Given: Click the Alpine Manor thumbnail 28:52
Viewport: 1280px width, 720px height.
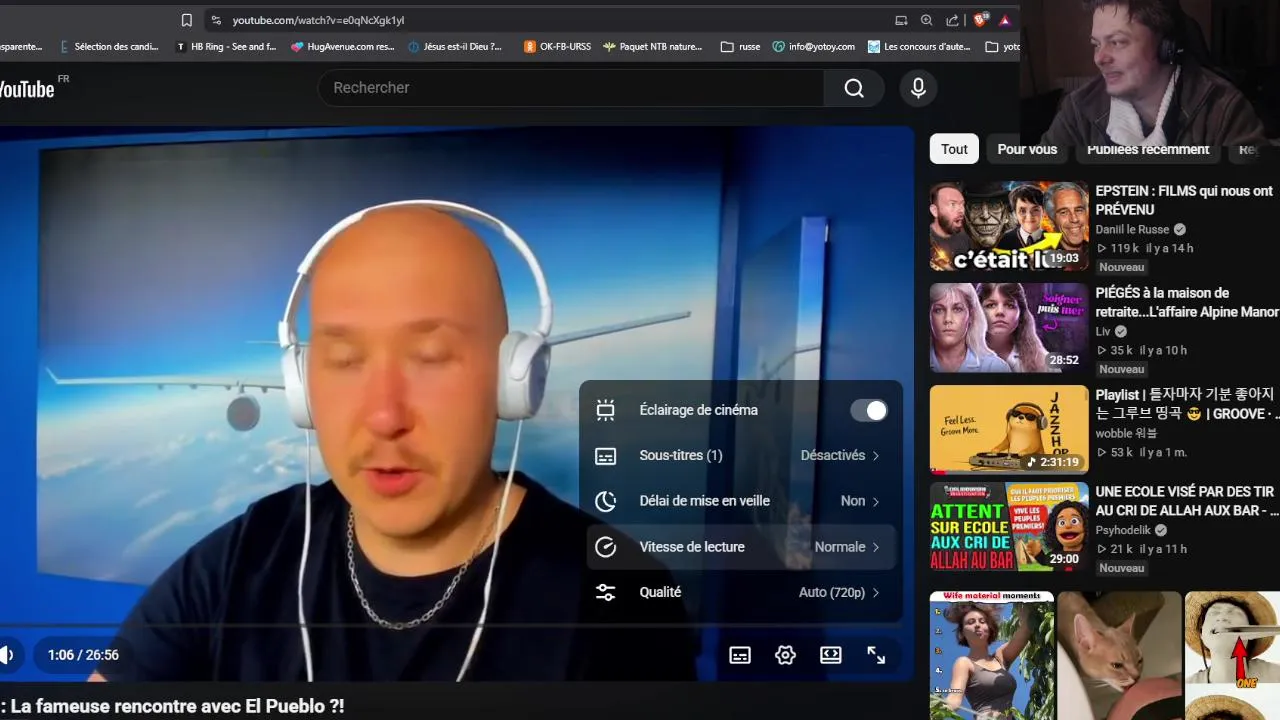Looking at the screenshot, I should pyautogui.click(x=1009, y=328).
